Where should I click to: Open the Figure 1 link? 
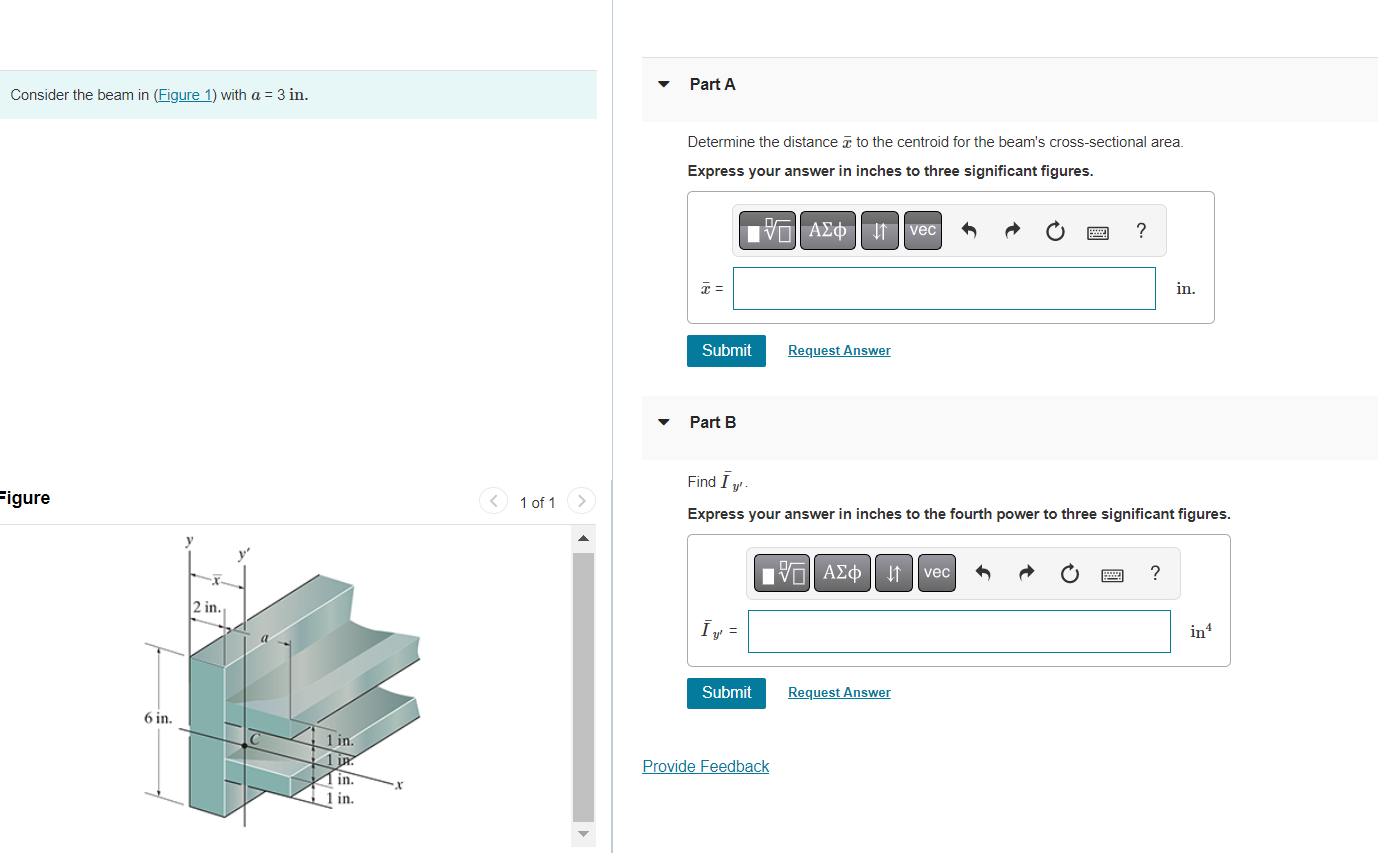click(185, 94)
